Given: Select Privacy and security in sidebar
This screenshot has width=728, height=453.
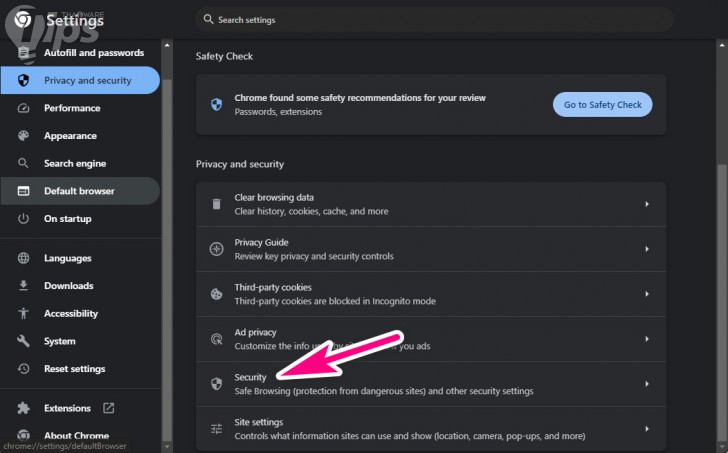Looking at the screenshot, I should click(x=80, y=80).
